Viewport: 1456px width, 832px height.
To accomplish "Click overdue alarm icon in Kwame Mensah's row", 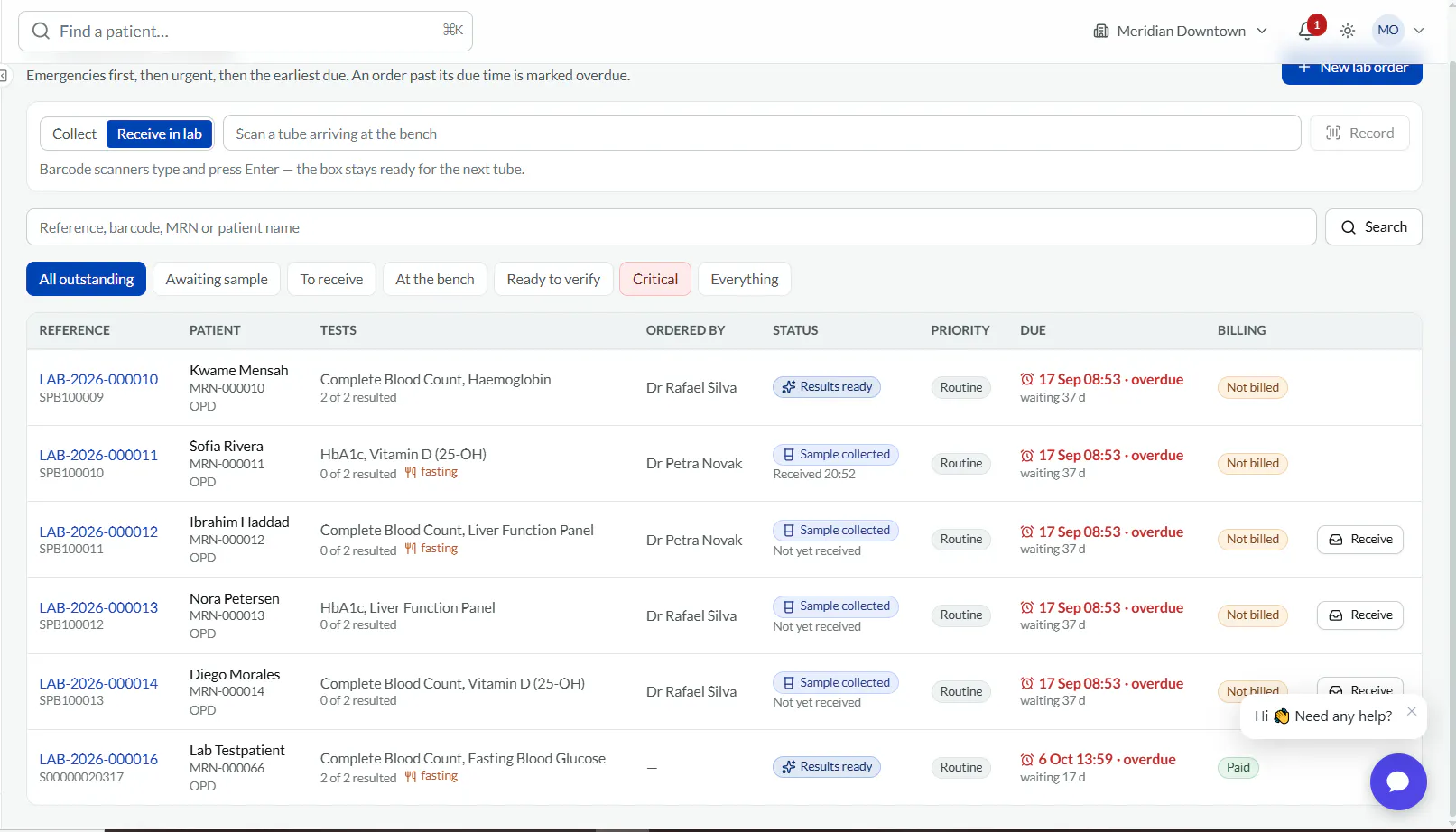I will coord(1027,379).
